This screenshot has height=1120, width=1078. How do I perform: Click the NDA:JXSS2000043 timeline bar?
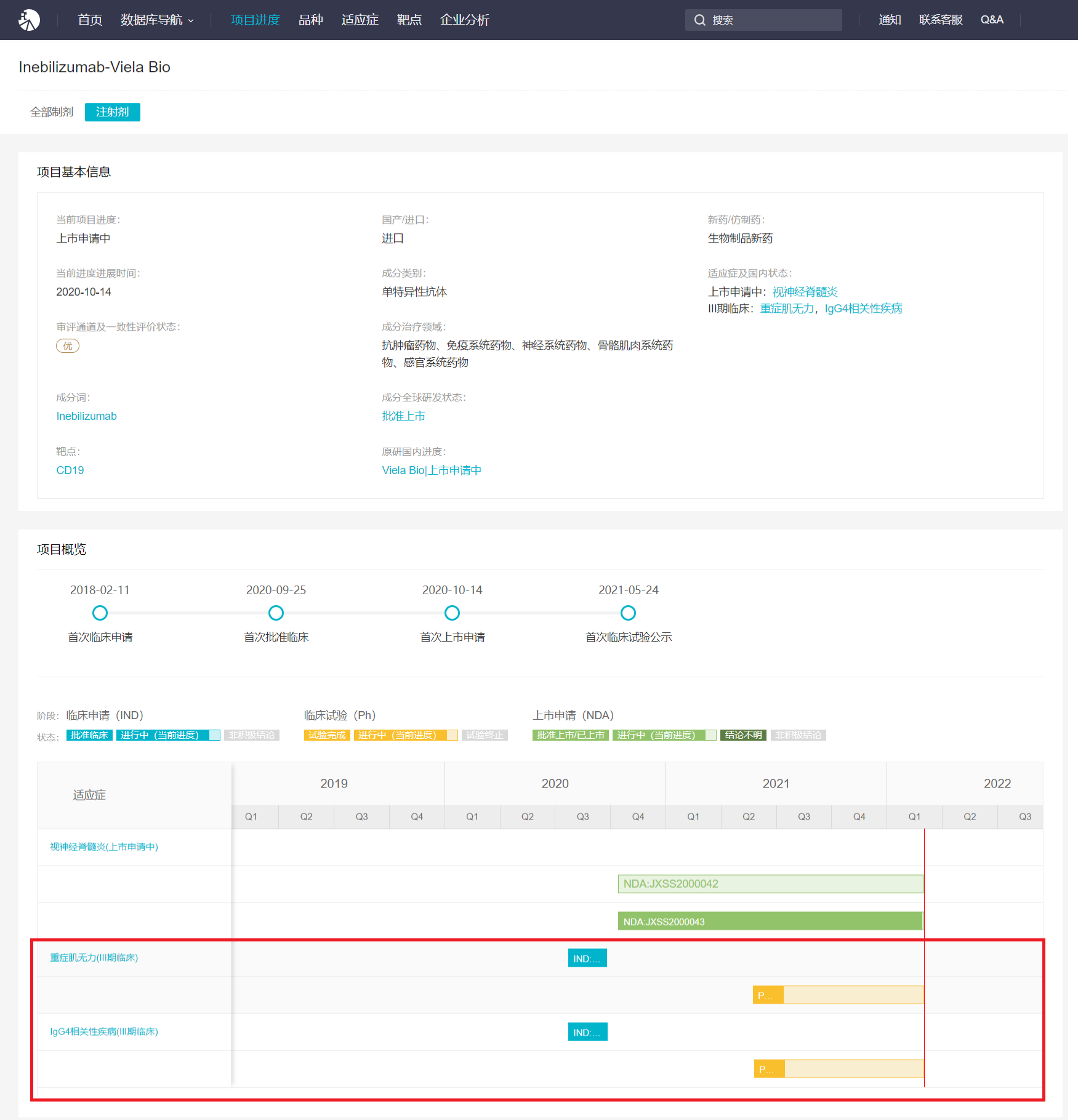770,921
